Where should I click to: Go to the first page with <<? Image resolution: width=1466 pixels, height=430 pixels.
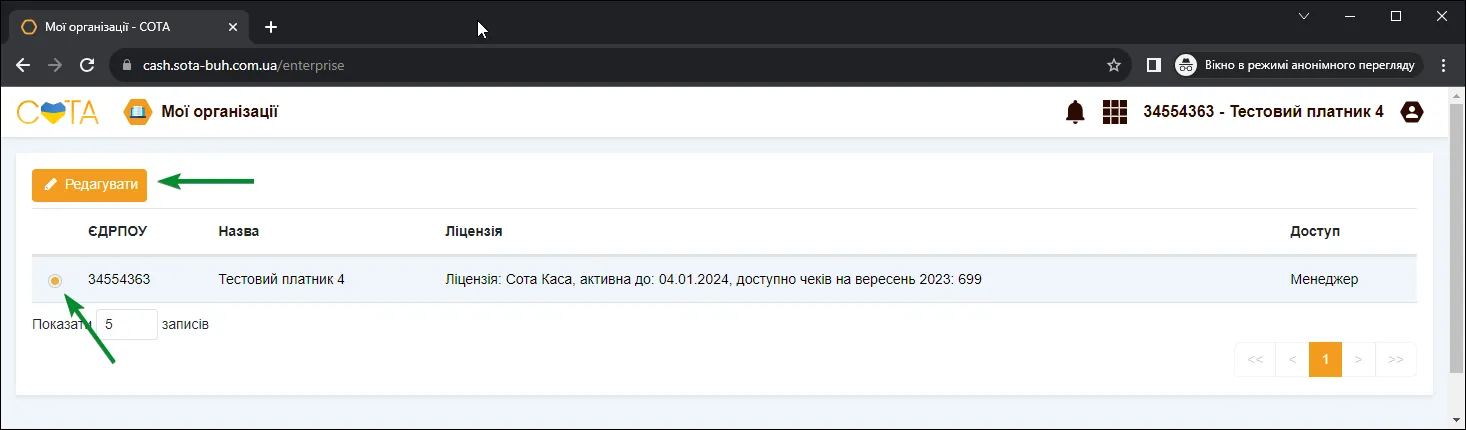pos(1255,359)
